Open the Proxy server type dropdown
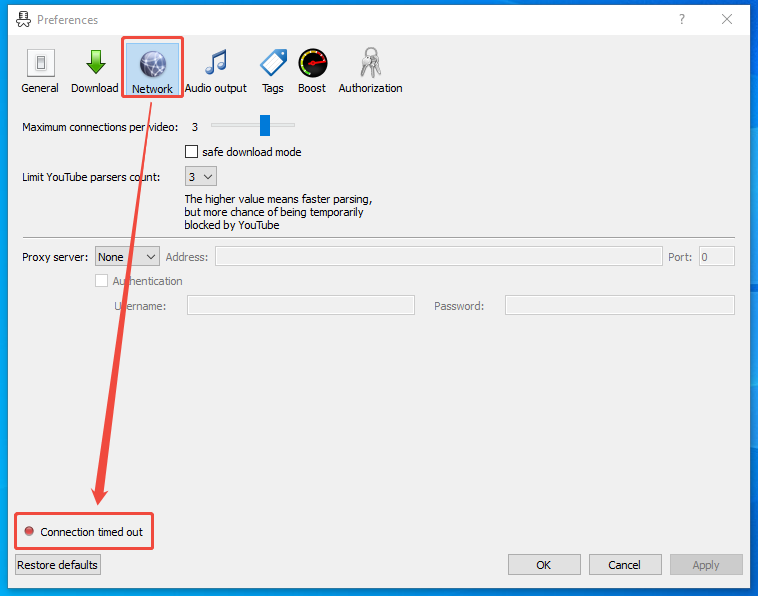This screenshot has height=596, width=758. 127,257
